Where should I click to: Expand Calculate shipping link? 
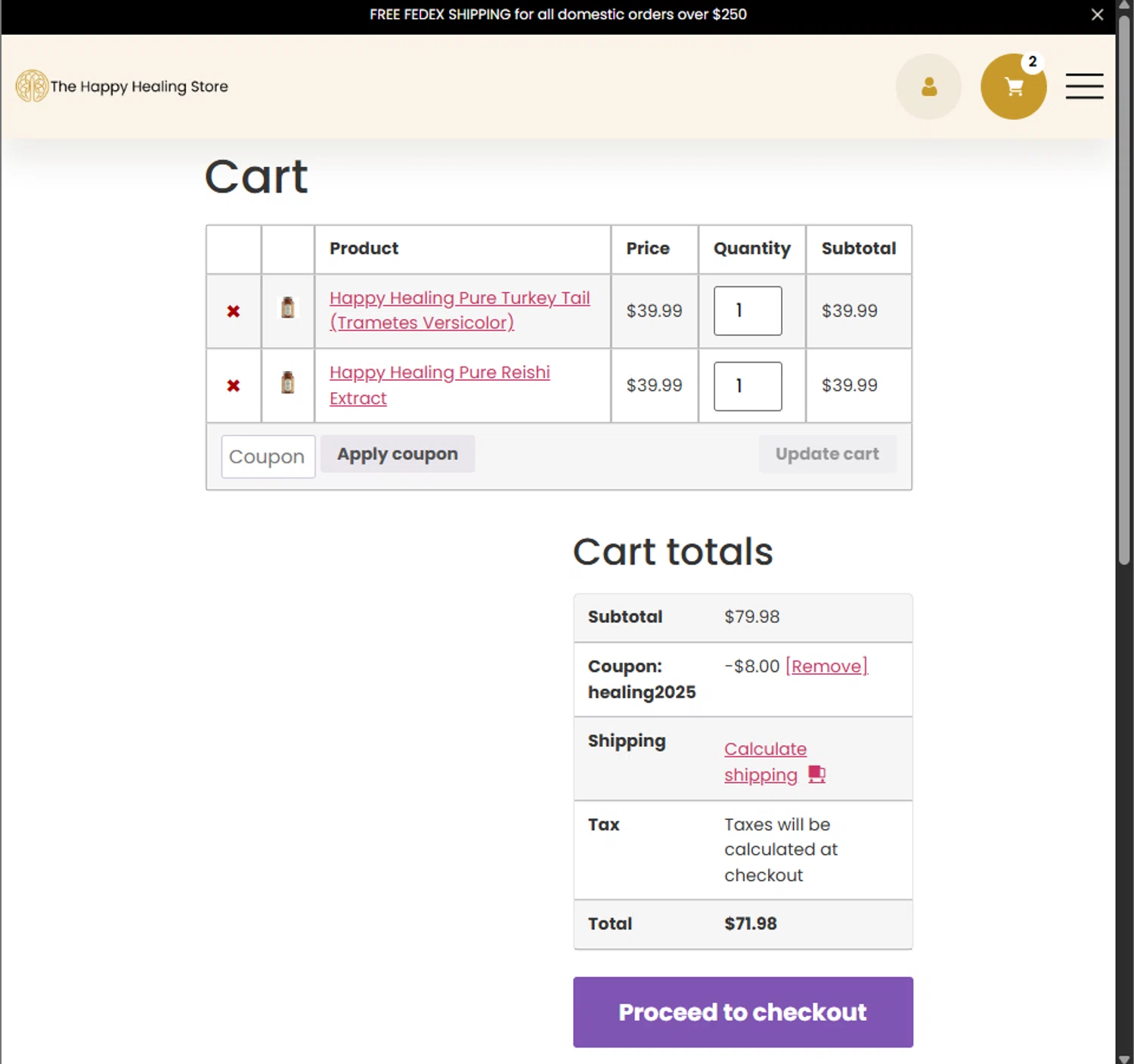coord(765,762)
